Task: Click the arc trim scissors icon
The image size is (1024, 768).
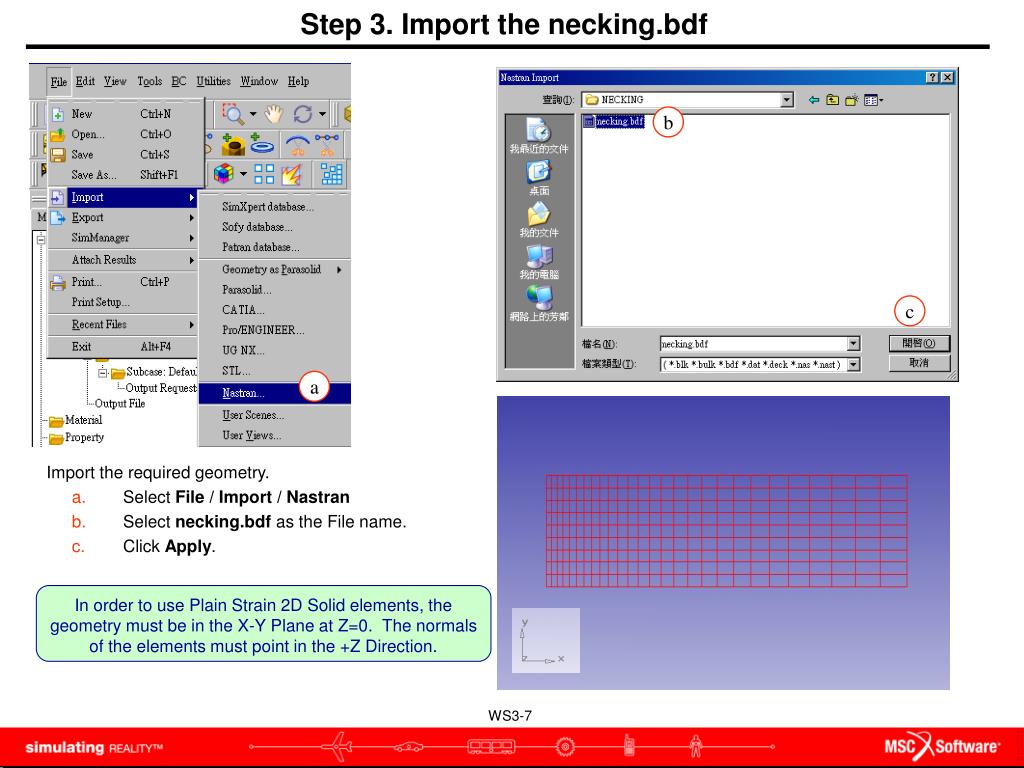Action: click(x=298, y=144)
